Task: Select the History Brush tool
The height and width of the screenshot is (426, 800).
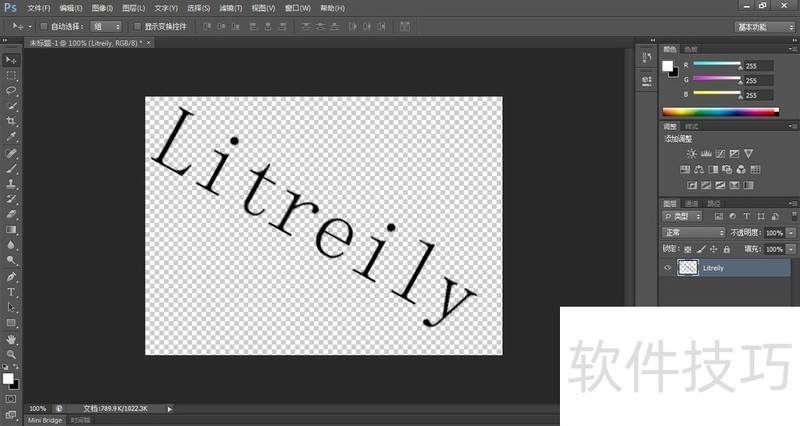Action: [x=11, y=199]
